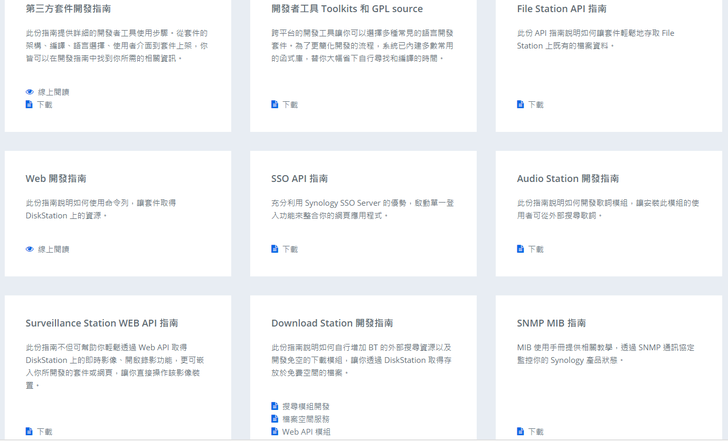Open 線上閱讀 link for 第三方套件開發指南
This screenshot has width=728, height=441.
click(54, 92)
